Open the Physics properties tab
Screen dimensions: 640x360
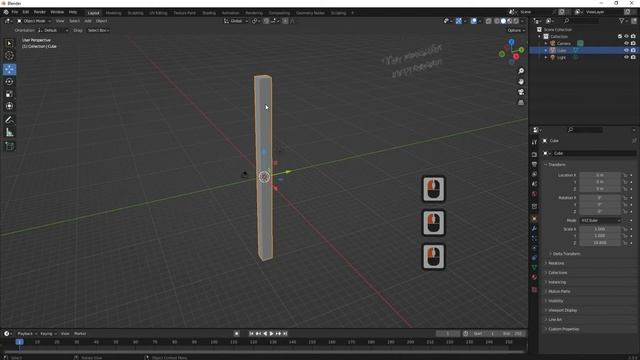pyautogui.click(x=534, y=248)
